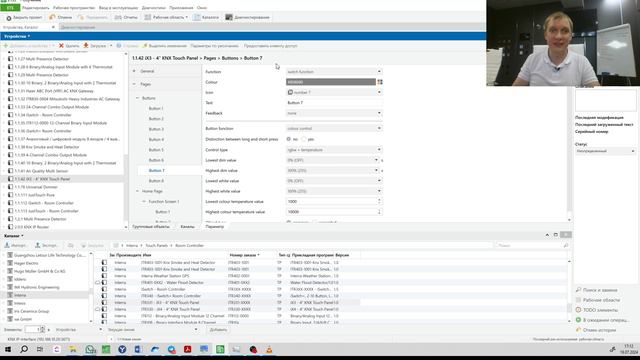Viewport: 640px width, 360px height.
Task: Open the Workspace (Рабочая область) dropdown
Action: (166, 17)
